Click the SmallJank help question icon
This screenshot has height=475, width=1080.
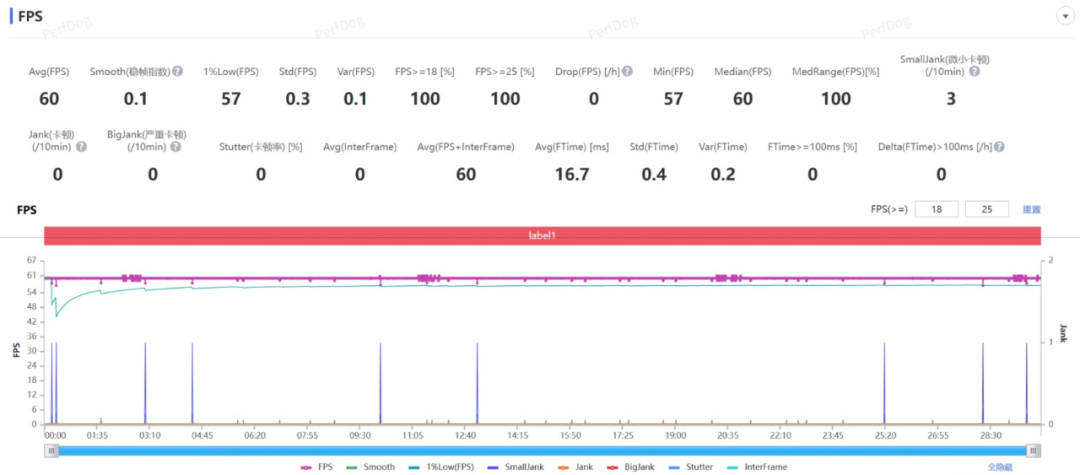click(x=974, y=72)
